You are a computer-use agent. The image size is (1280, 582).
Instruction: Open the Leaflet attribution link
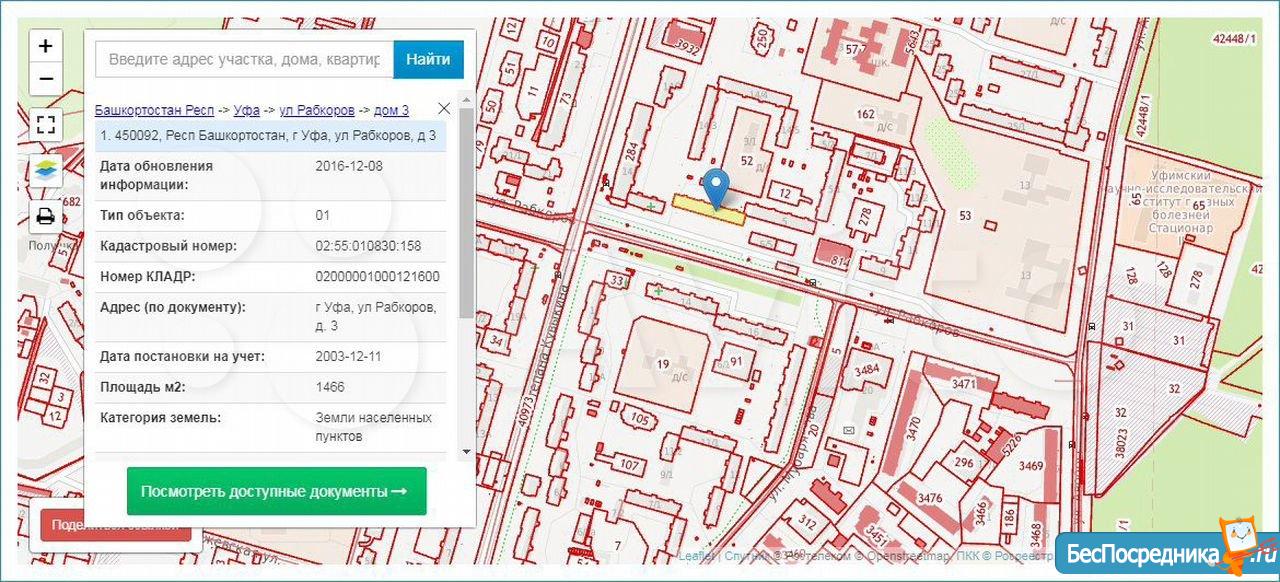[x=697, y=556]
